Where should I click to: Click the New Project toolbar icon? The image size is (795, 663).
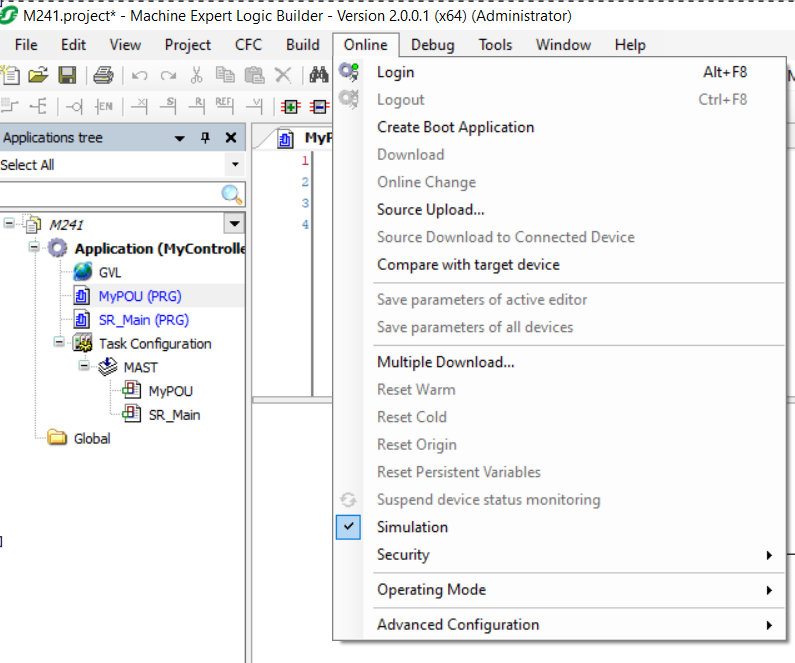(x=10, y=76)
